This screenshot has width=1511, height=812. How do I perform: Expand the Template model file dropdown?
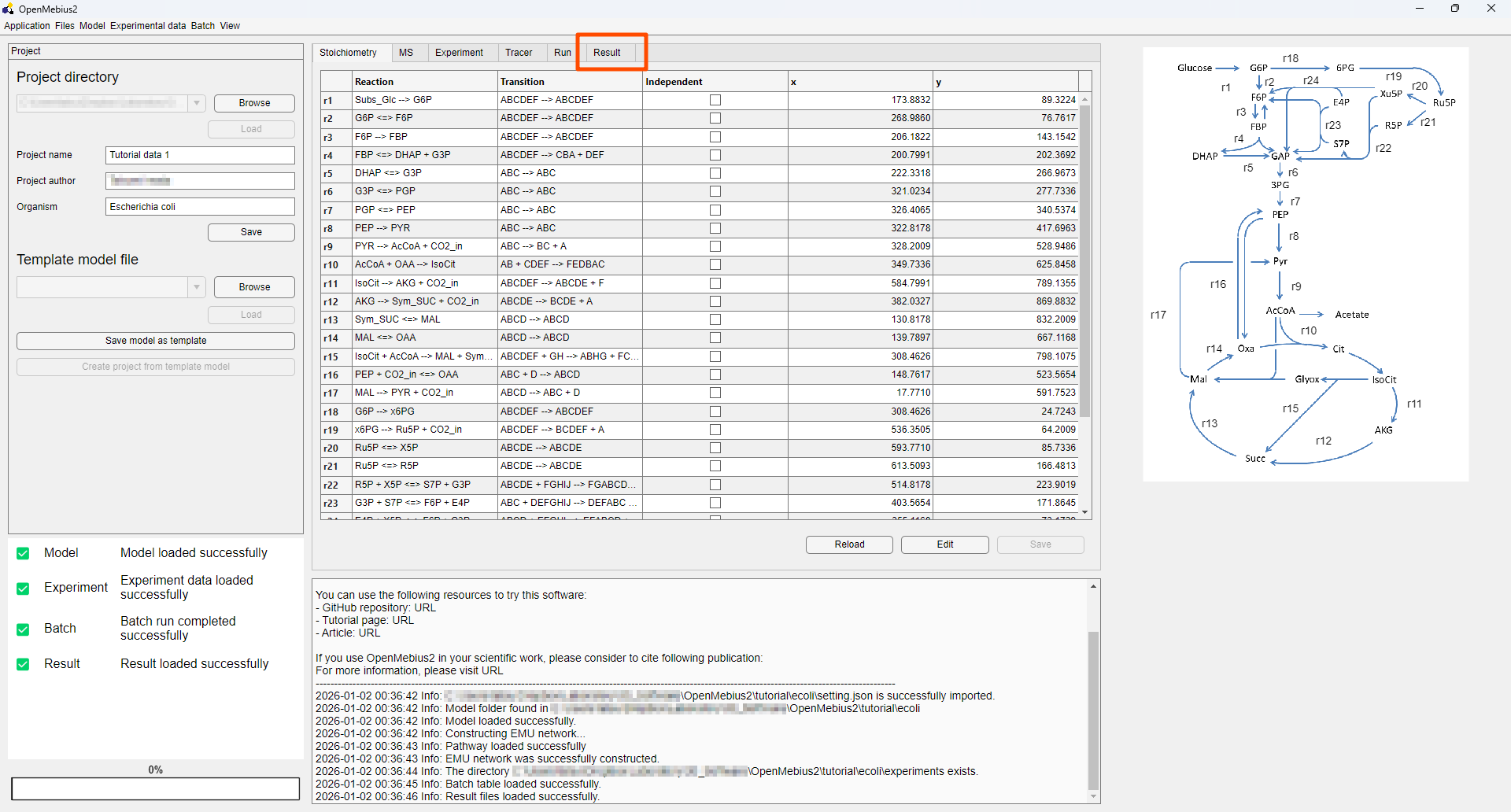(x=197, y=286)
